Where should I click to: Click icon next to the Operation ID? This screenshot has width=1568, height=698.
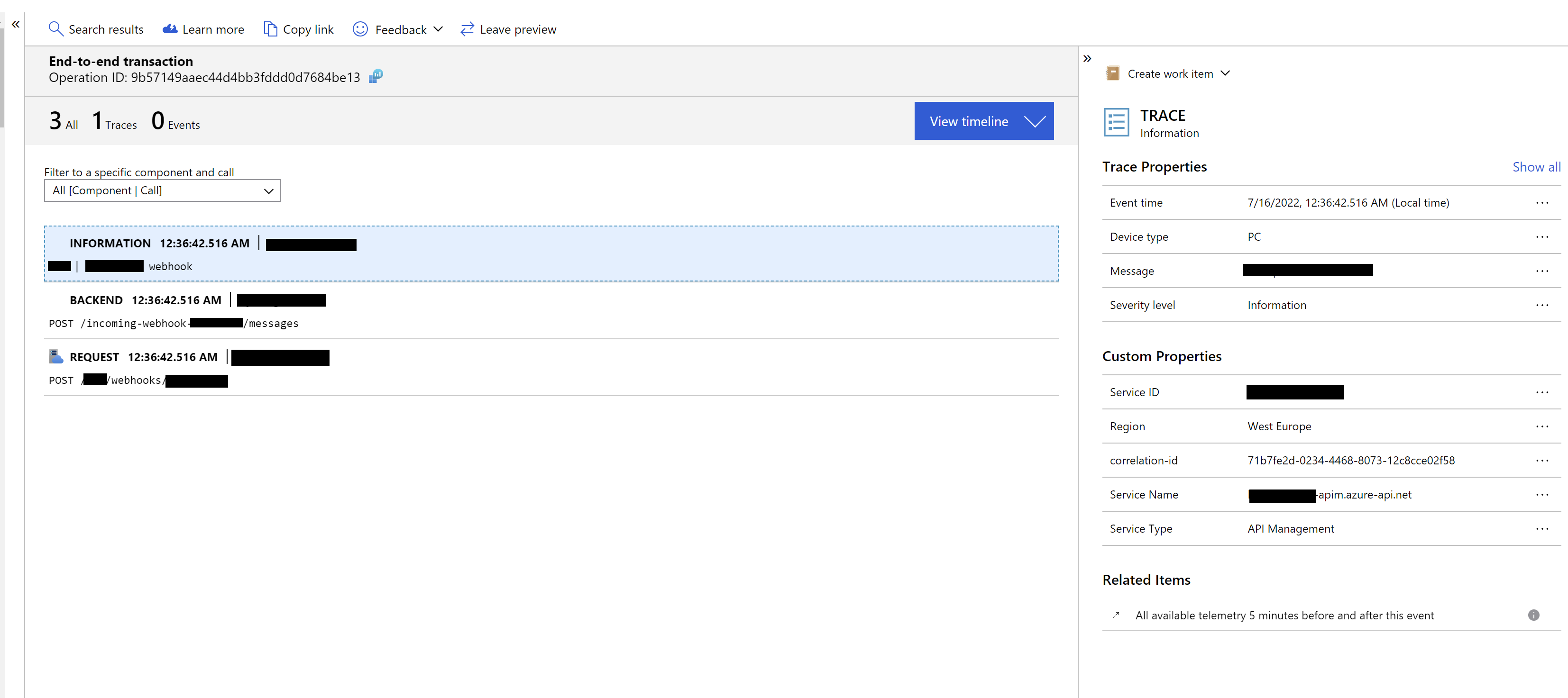(x=376, y=76)
